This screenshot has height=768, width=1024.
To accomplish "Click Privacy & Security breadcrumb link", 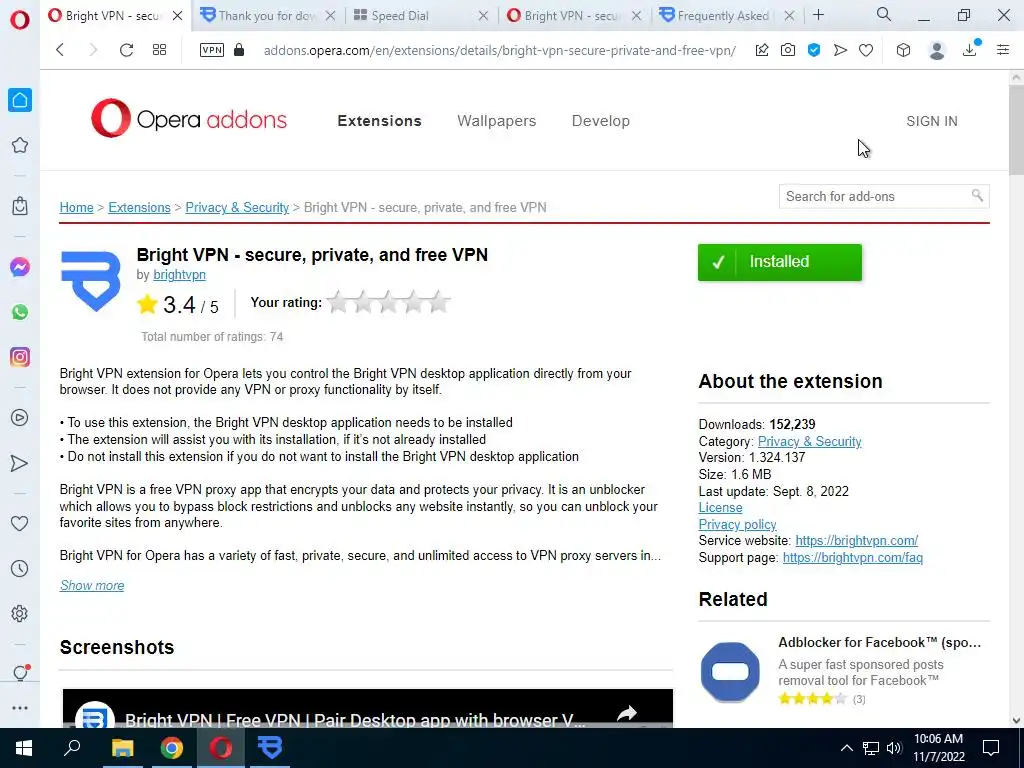I will tap(237, 208).
